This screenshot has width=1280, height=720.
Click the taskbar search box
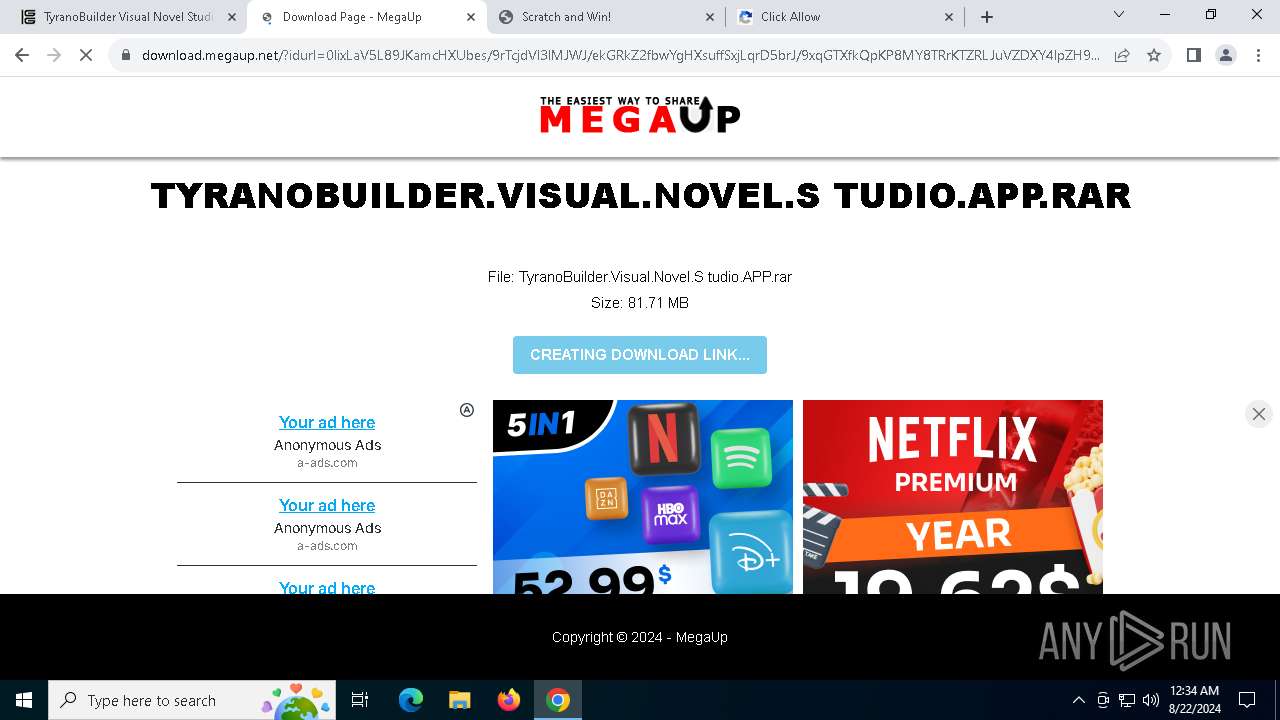point(193,700)
